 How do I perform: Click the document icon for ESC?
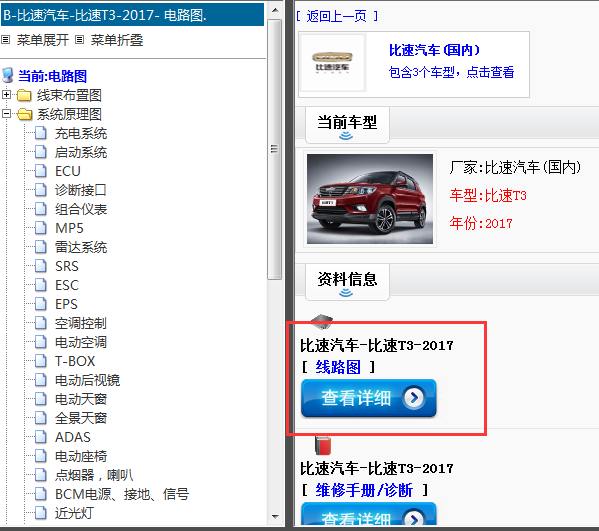coord(40,285)
